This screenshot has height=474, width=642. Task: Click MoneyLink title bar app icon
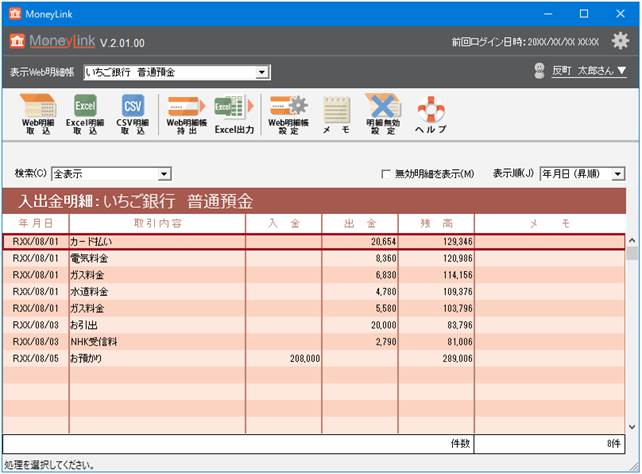click(15, 14)
